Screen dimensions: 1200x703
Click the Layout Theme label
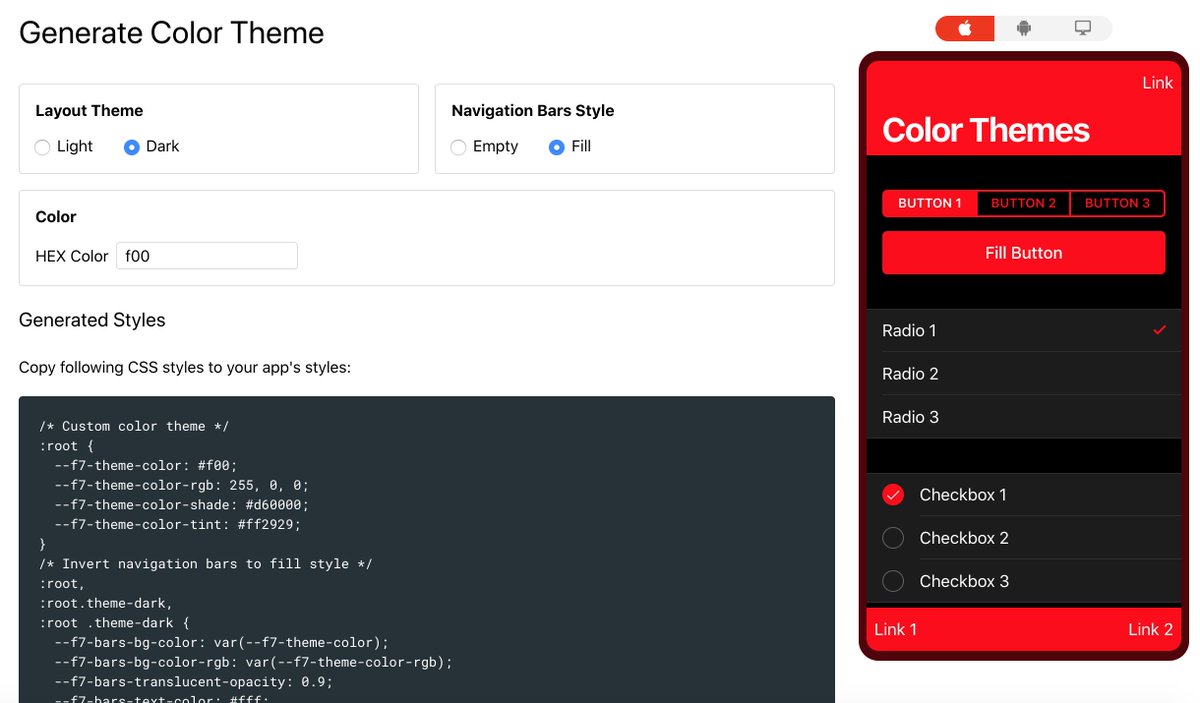click(x=89, y=111)
